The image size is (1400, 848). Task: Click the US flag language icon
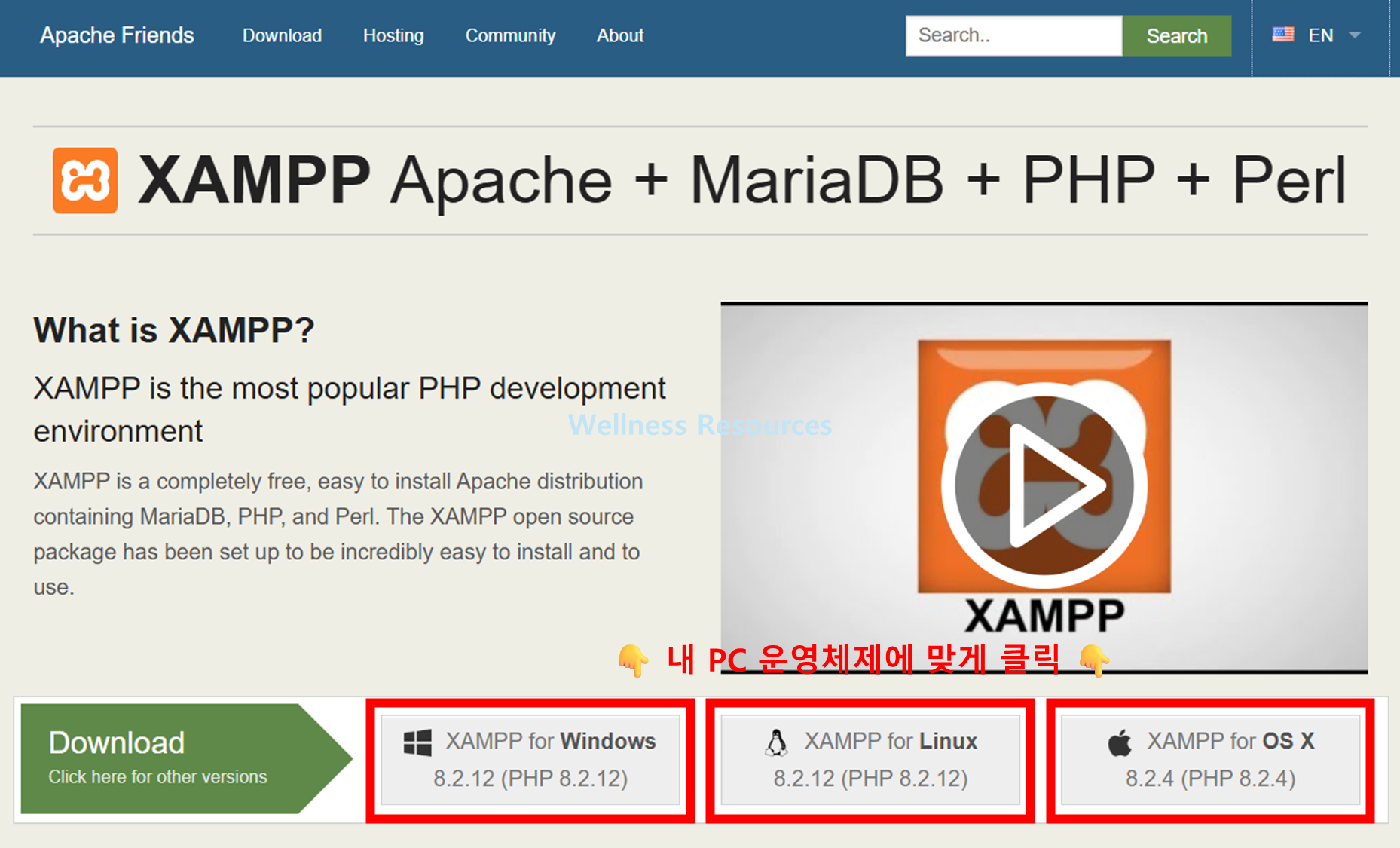pyautogui.click(x=1282, y=35)
